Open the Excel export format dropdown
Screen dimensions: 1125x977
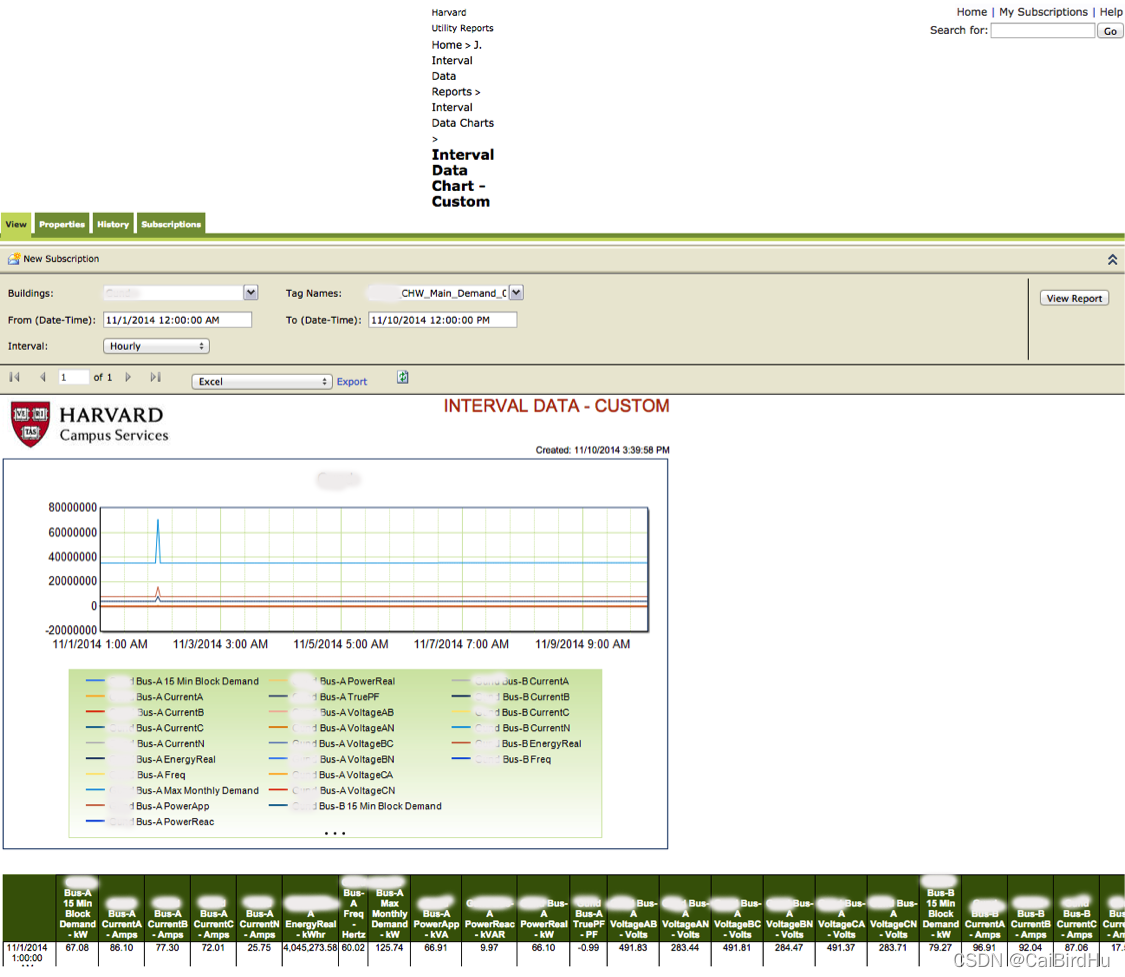(x=262, y=382)
